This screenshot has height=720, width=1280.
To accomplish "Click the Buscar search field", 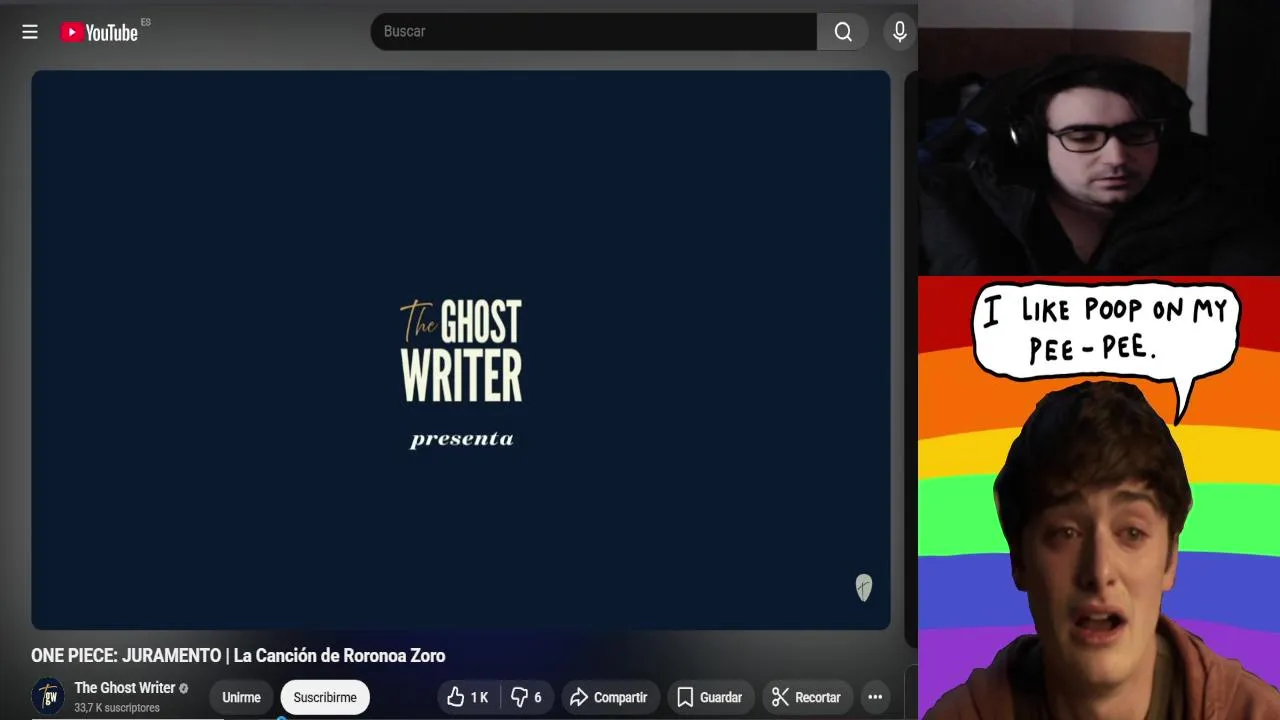I will [x=594, y=32].
